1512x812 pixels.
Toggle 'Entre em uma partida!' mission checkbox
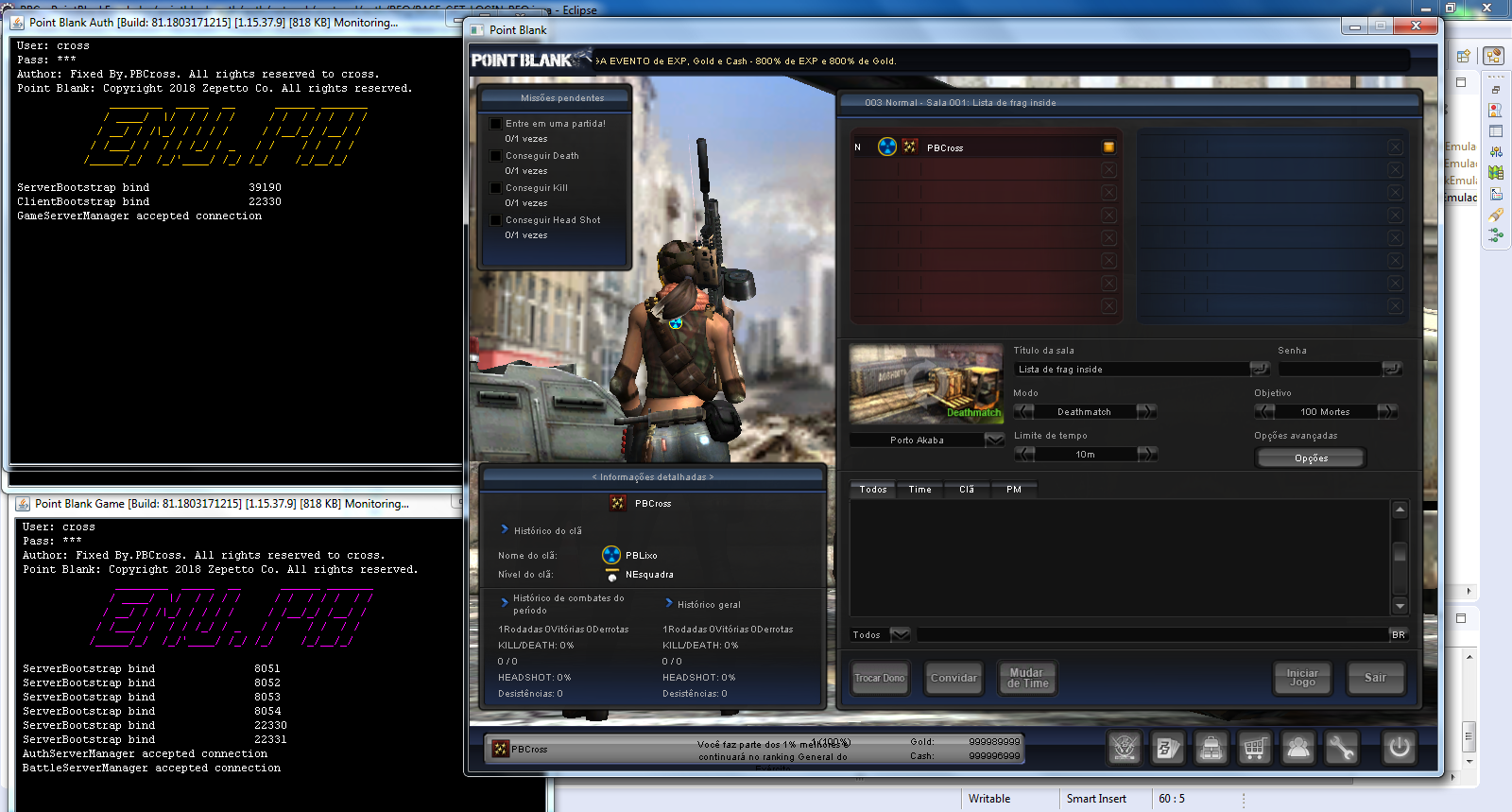click(495, 123)
